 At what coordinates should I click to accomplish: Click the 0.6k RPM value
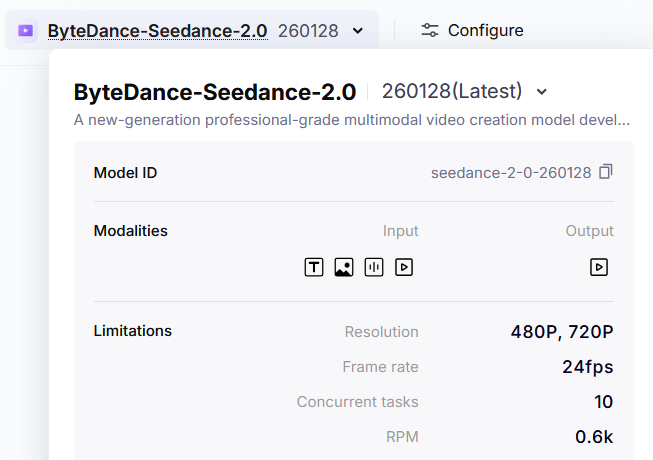594,437
